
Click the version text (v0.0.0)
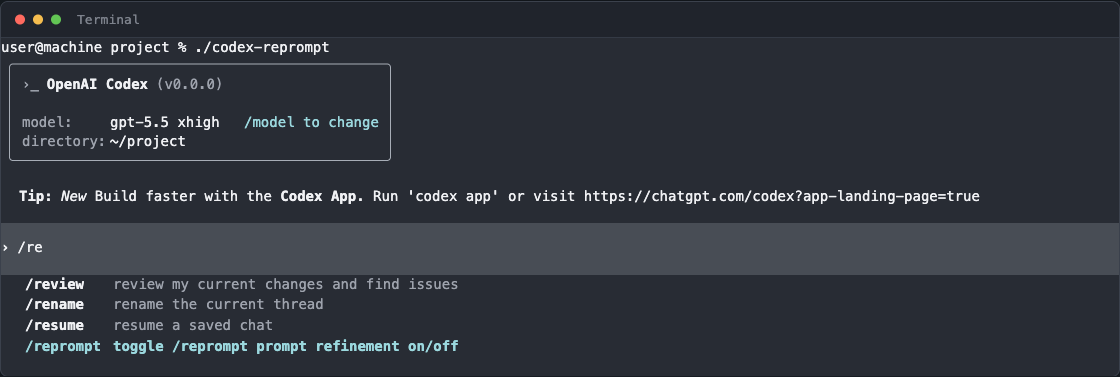[189, 84]
